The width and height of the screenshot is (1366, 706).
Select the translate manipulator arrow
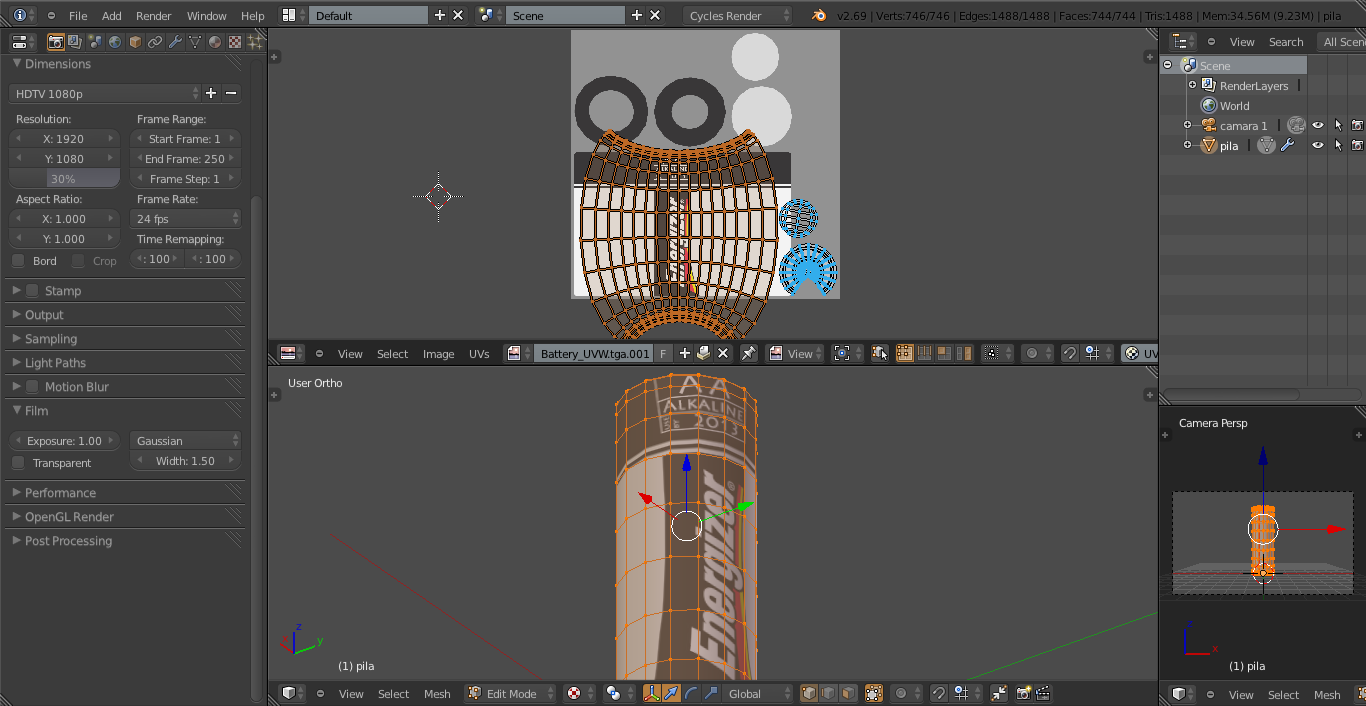pyautogui.click(x=672, y=693)
